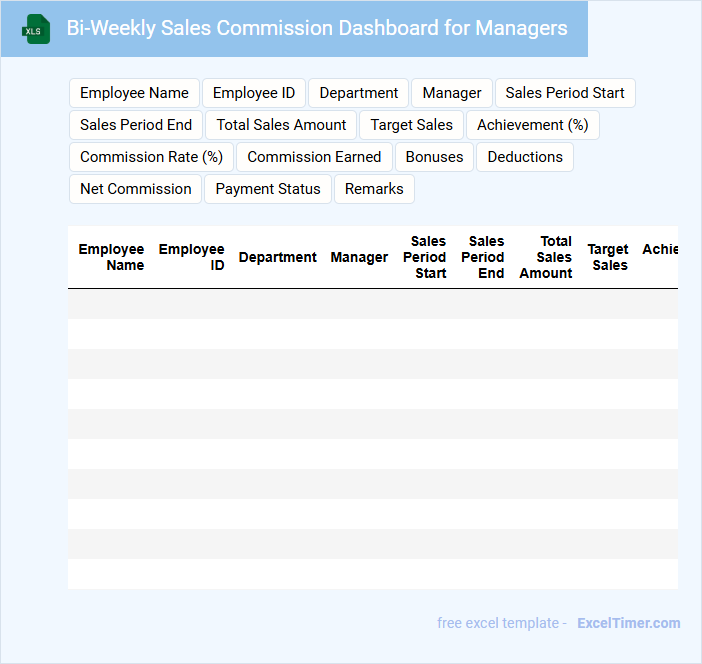Click the Department column header in table
Viewport: 702px width, 664px height.
277,257
